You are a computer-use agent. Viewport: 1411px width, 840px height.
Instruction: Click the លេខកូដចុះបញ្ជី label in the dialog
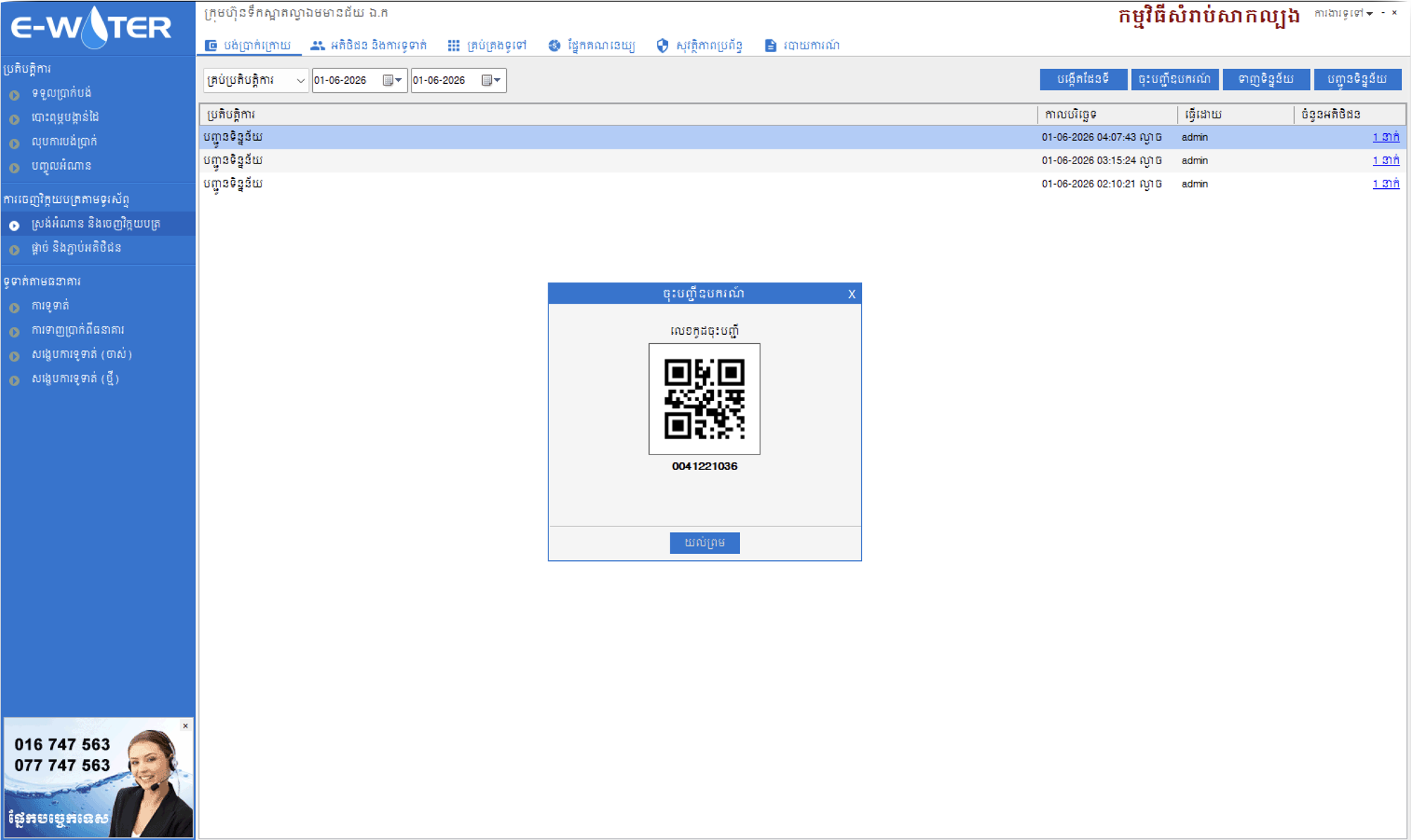[705, 331]
